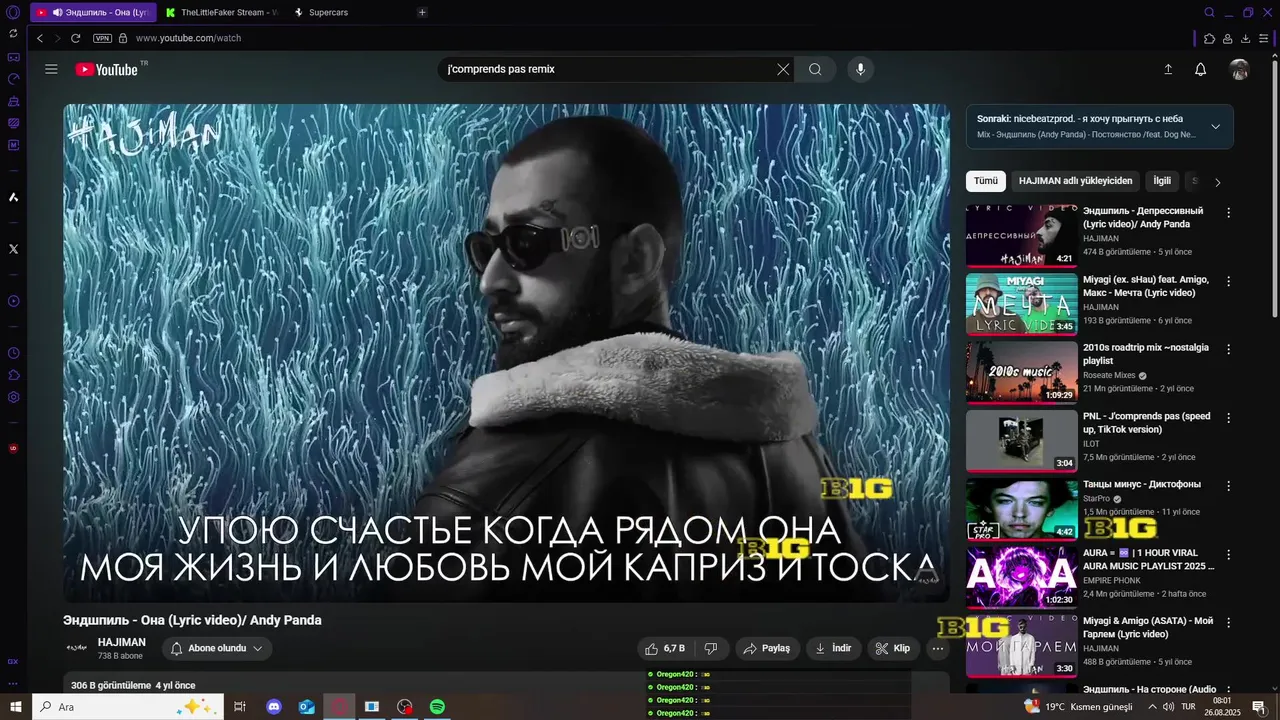Open GX Cleaner broom icon in sidebar
1280x720 pixels.
pyautogui.click(x=13, y=101)
